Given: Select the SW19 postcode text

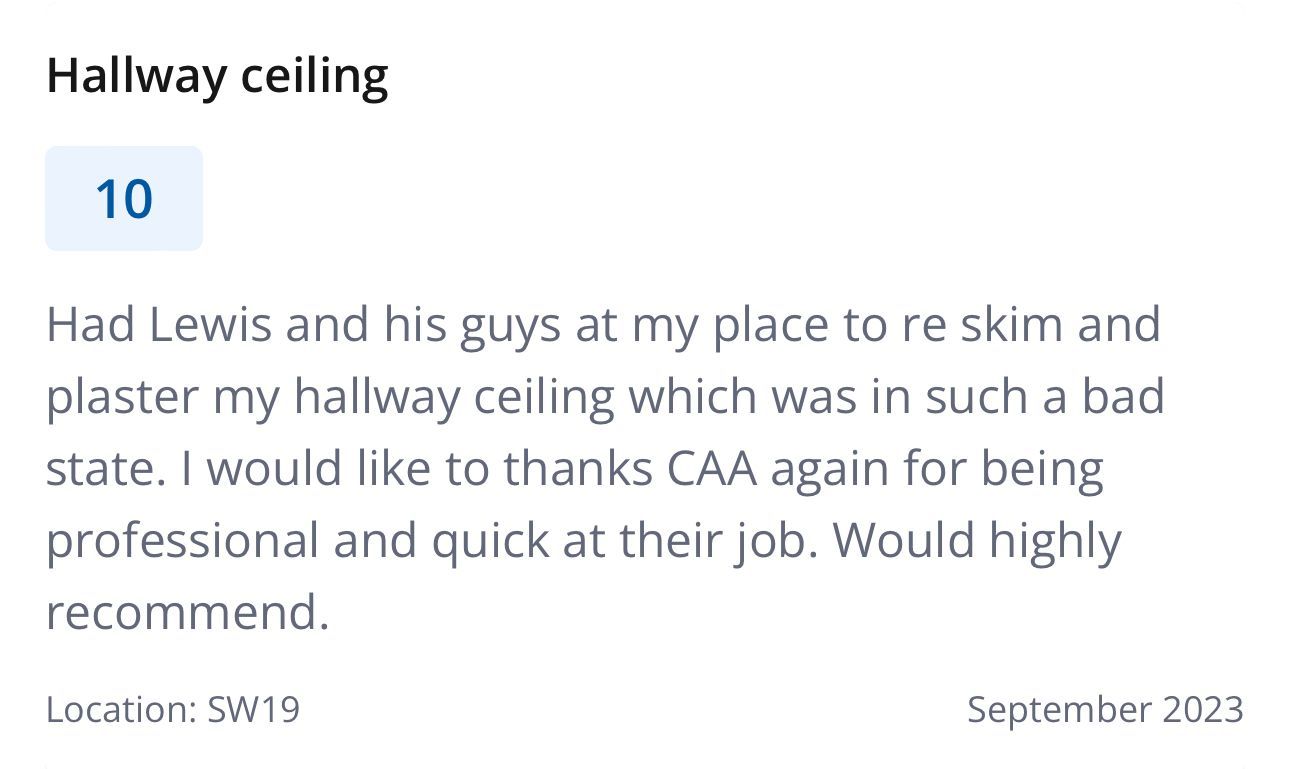Looking at the screenshot, I should (x=253, y=709).
